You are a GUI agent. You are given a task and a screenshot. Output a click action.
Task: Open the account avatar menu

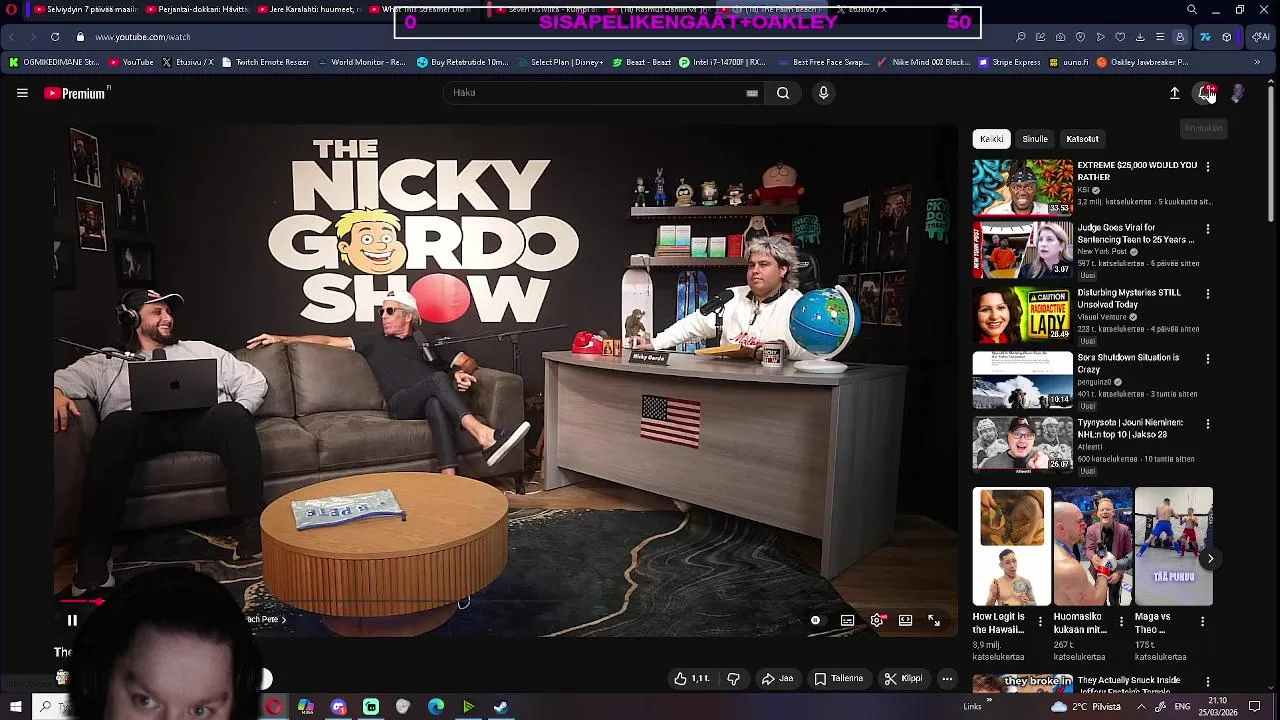pos(1238,93)
